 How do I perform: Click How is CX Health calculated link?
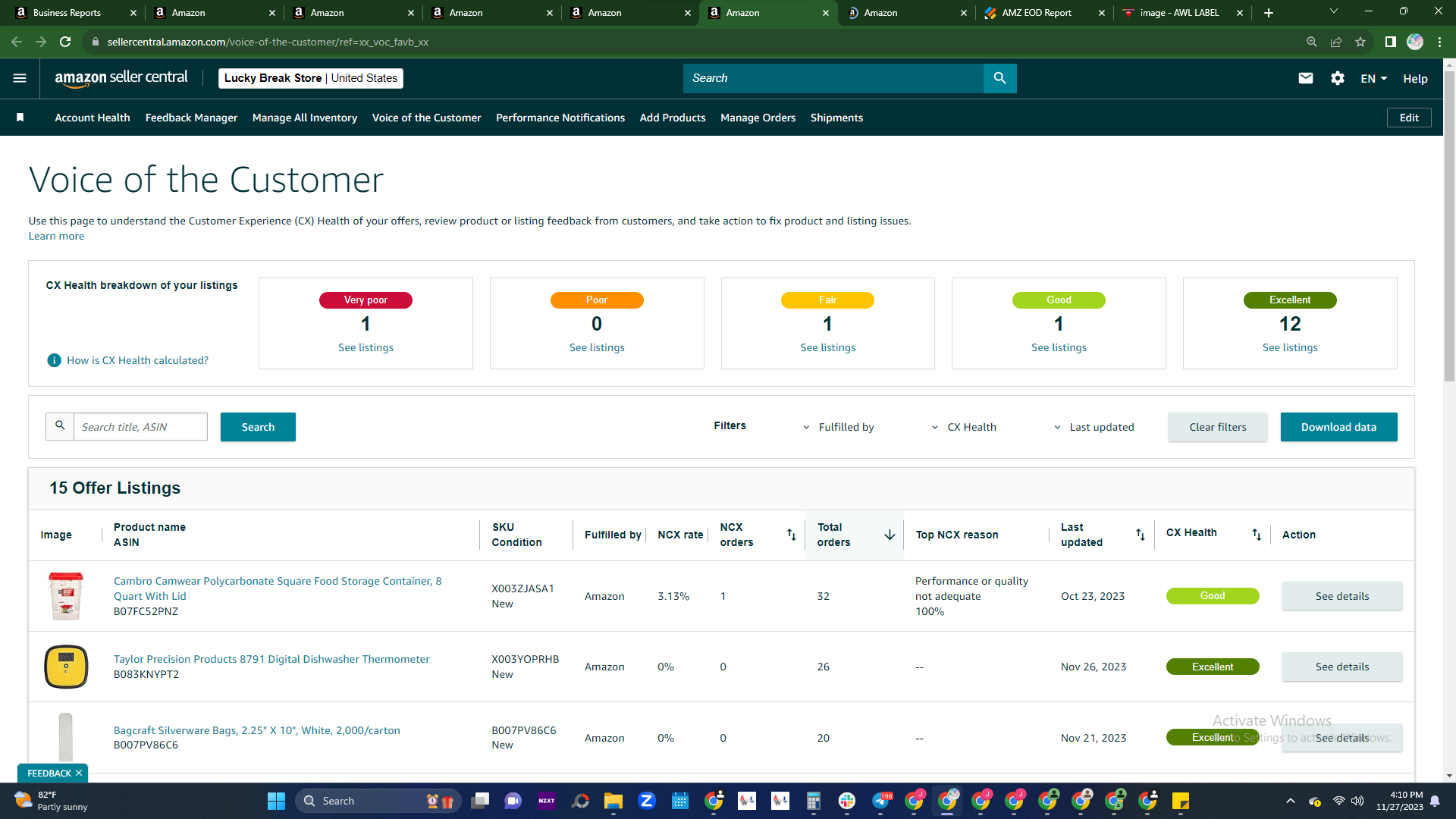pyautogui.click(x=137, y=360)
